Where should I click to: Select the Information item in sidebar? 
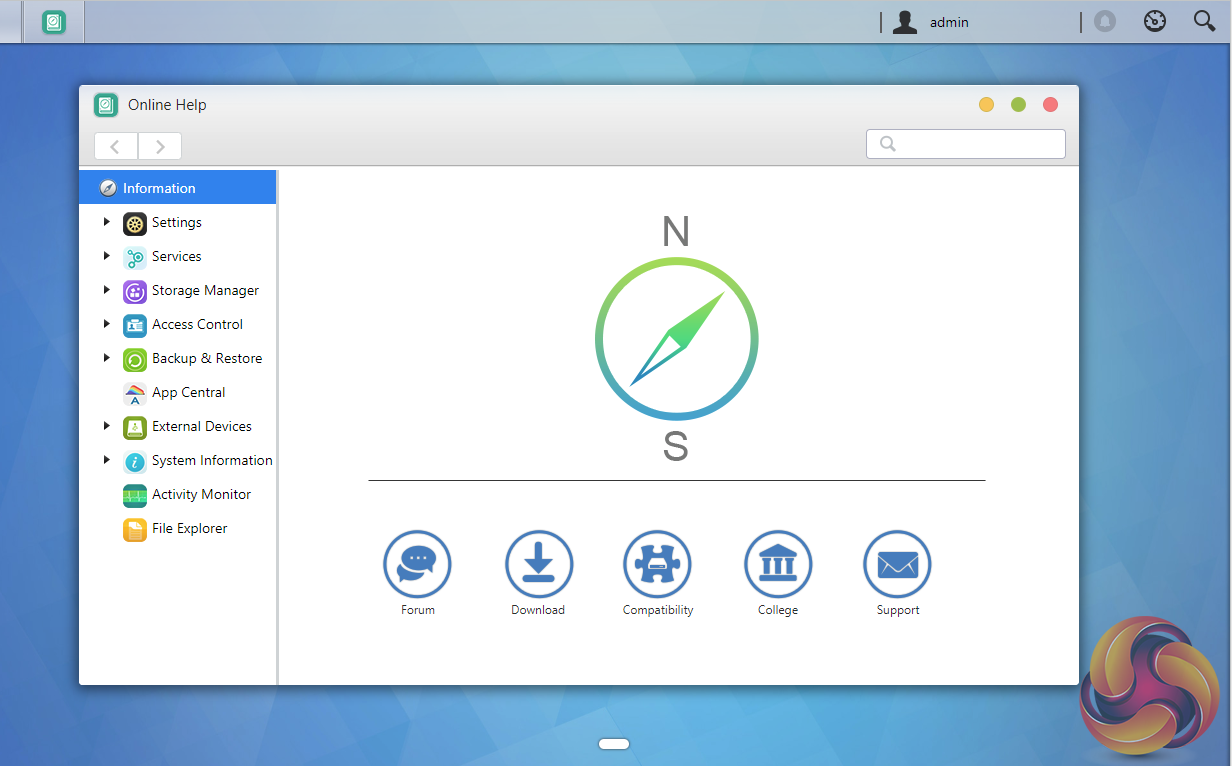click(x=177, y=188)
